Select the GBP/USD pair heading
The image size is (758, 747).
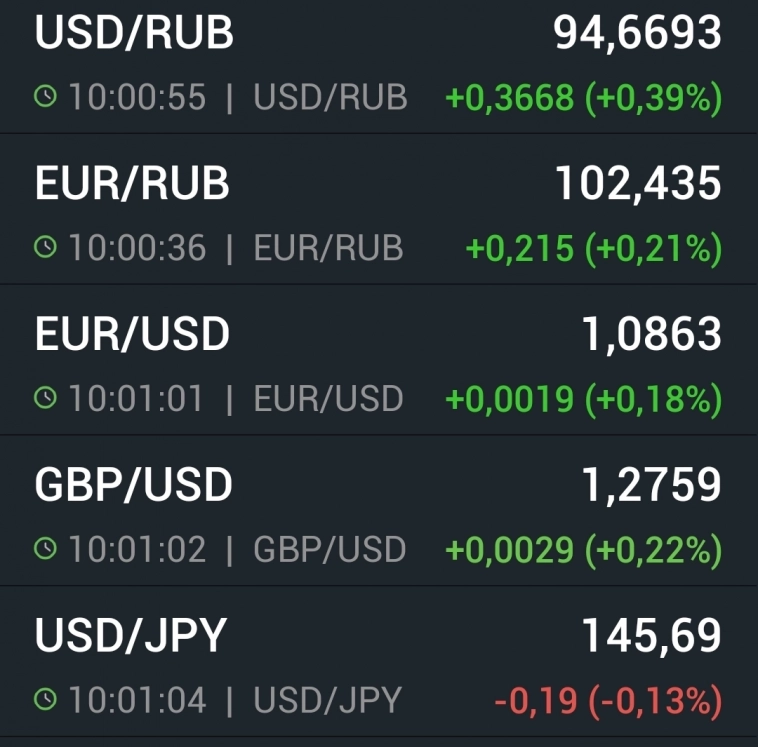(x=133, y=485)
